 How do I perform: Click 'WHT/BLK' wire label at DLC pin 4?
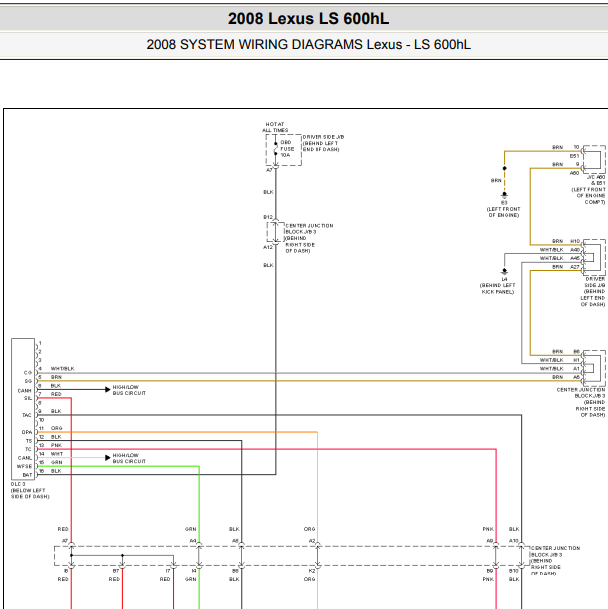click(62, 369)
